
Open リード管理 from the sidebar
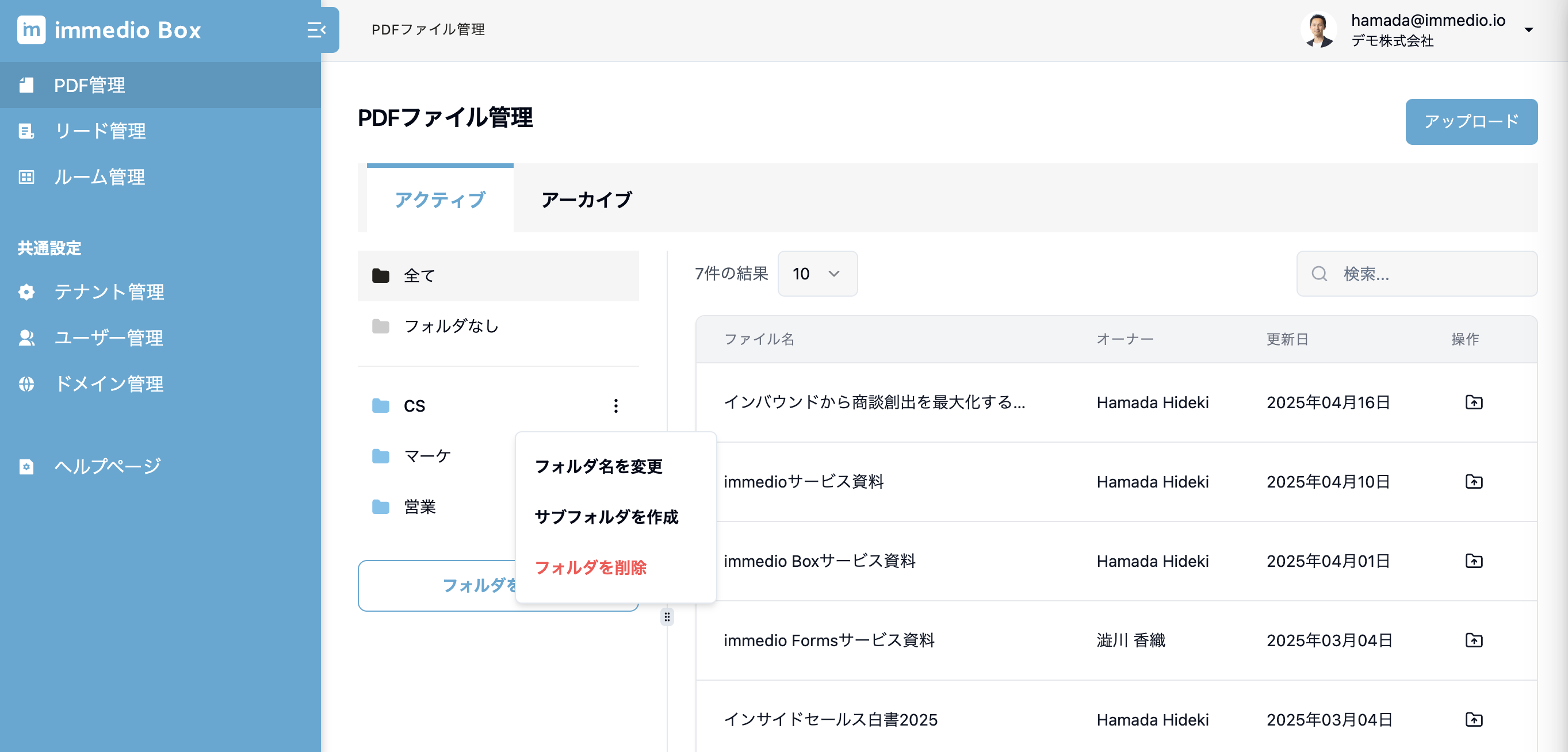click(x=100, y=131)
